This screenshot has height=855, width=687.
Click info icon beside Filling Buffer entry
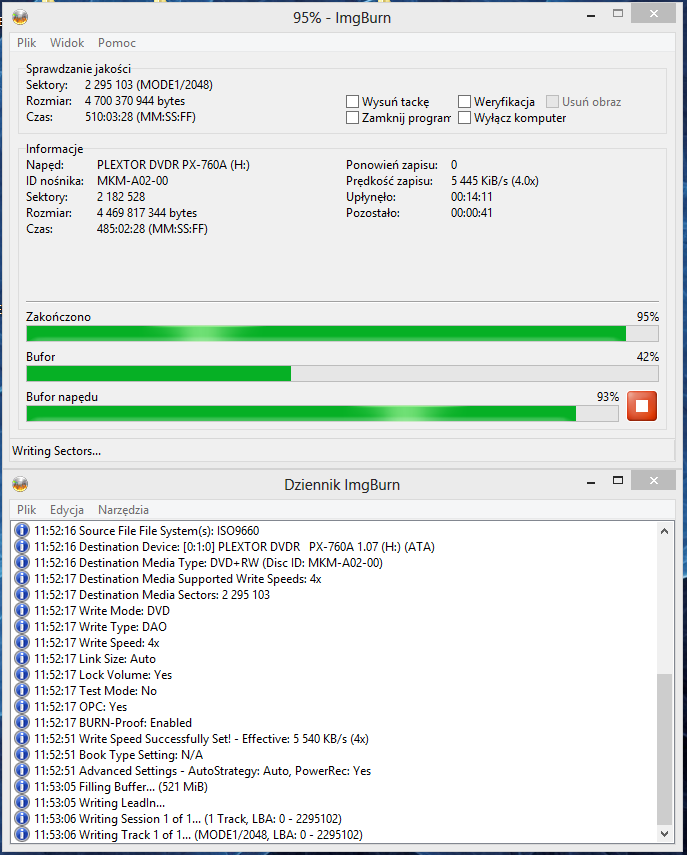[x=22, y=786]
